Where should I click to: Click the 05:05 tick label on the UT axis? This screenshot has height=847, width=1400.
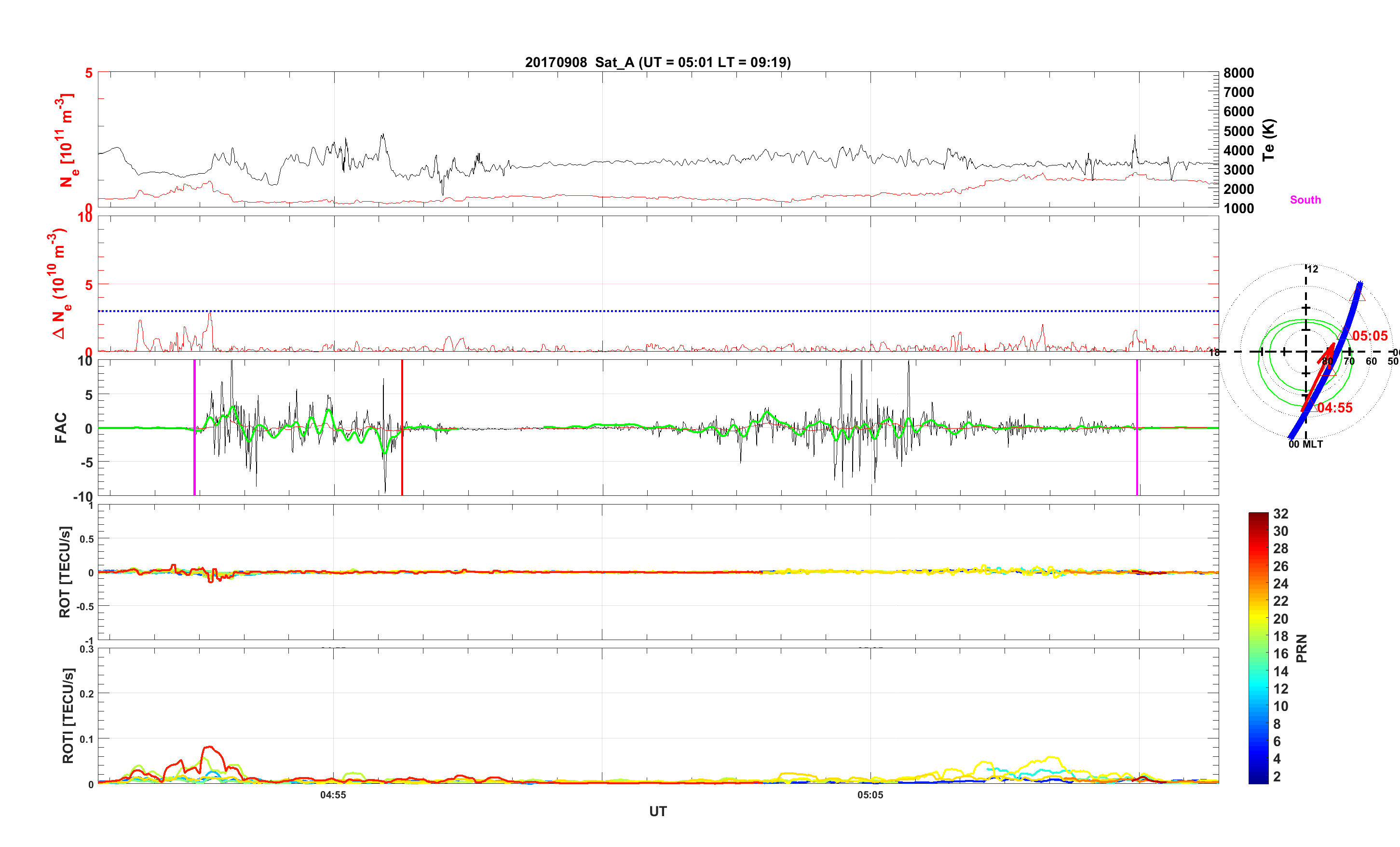coord(870,795)
